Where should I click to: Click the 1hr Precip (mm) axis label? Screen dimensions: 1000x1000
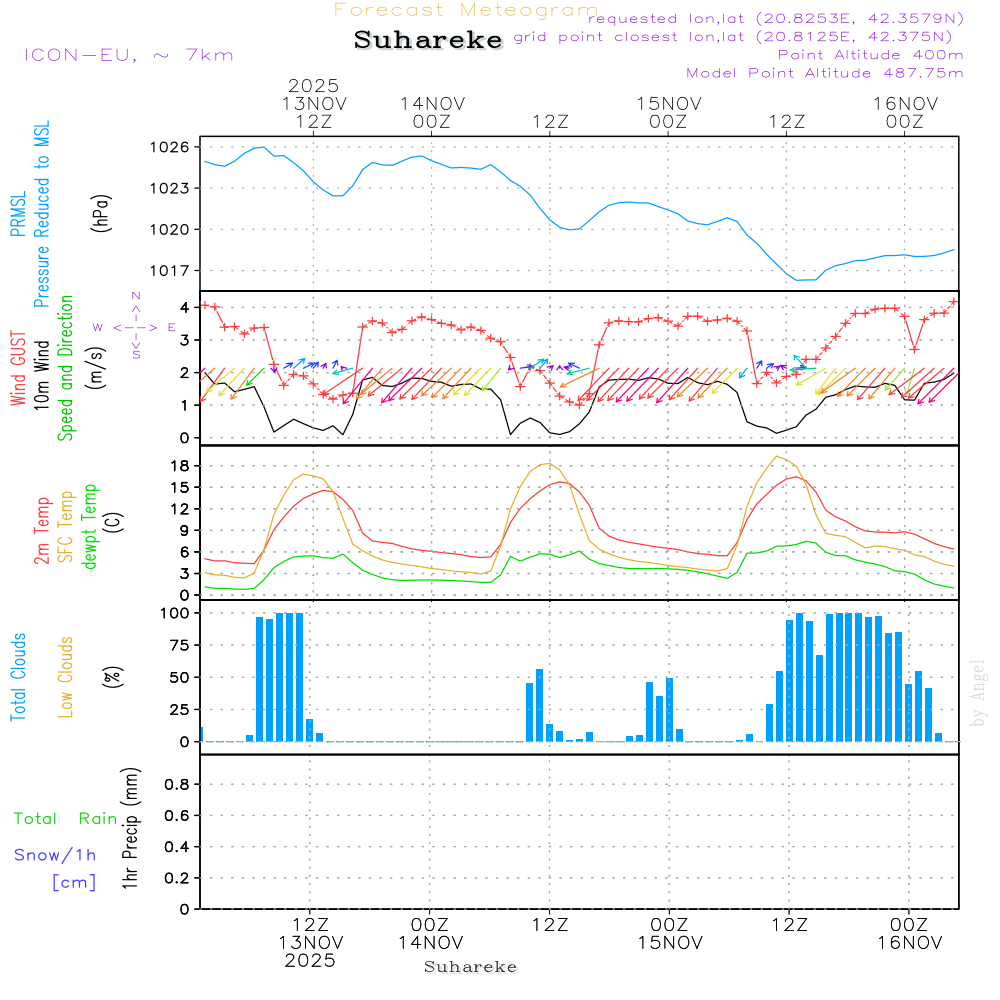tap(129, 830)
